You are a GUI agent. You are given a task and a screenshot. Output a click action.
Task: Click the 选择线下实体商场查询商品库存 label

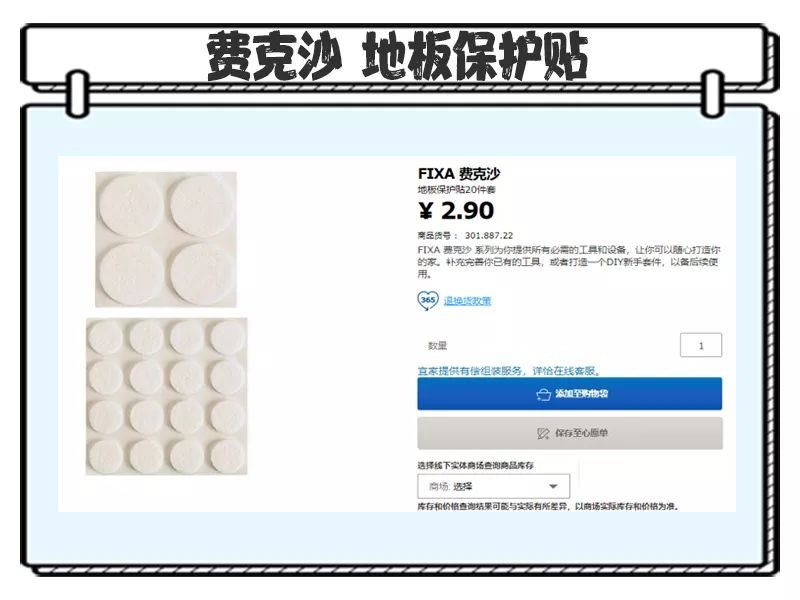coord(476,465)
